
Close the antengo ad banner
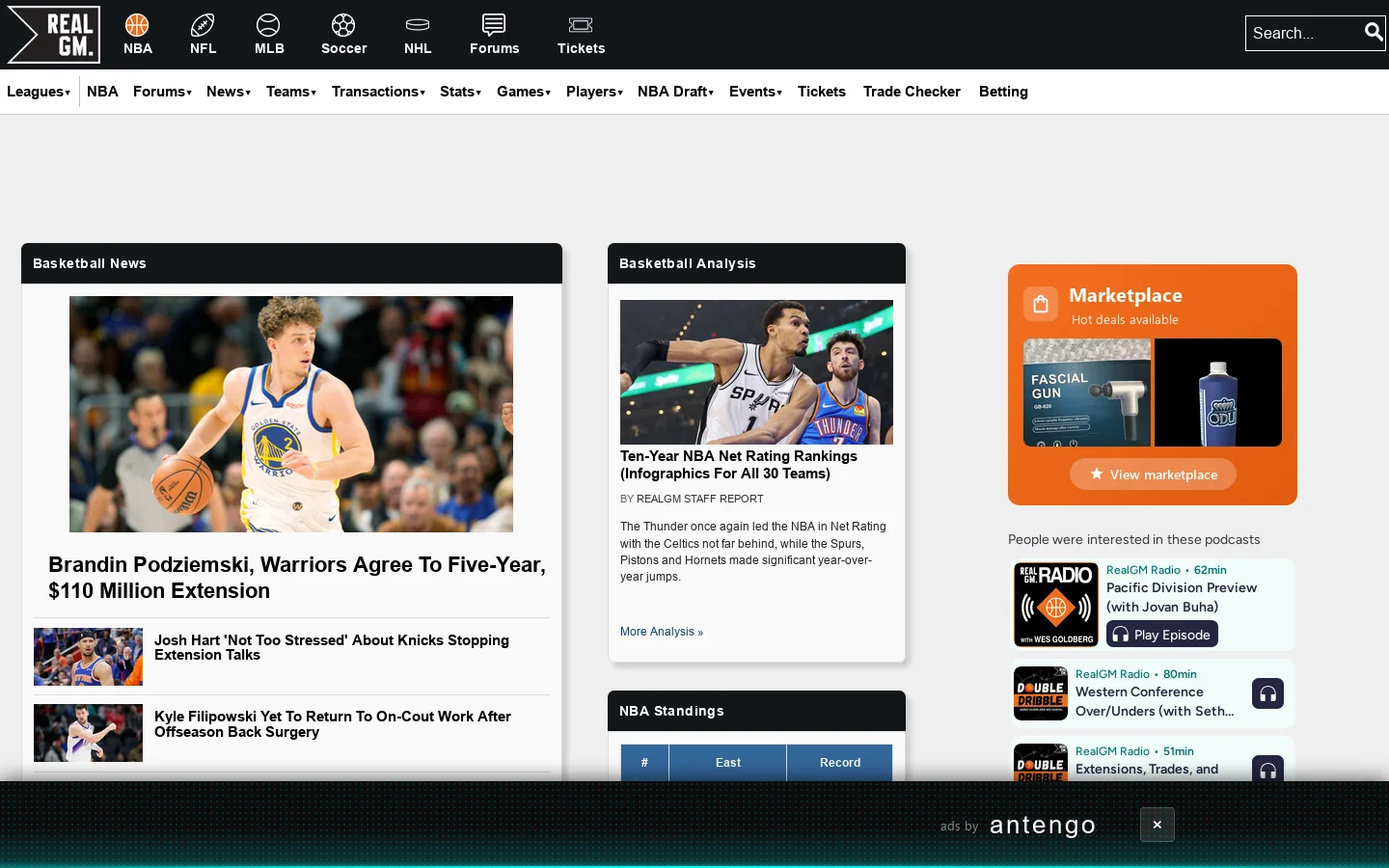pyautogui.click(x=1157, y=825)
